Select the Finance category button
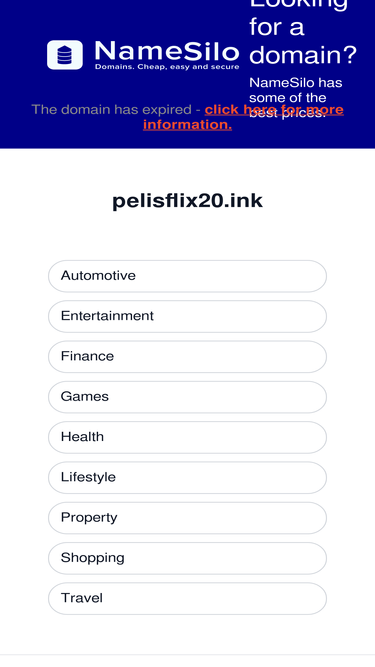 (188, 357)
